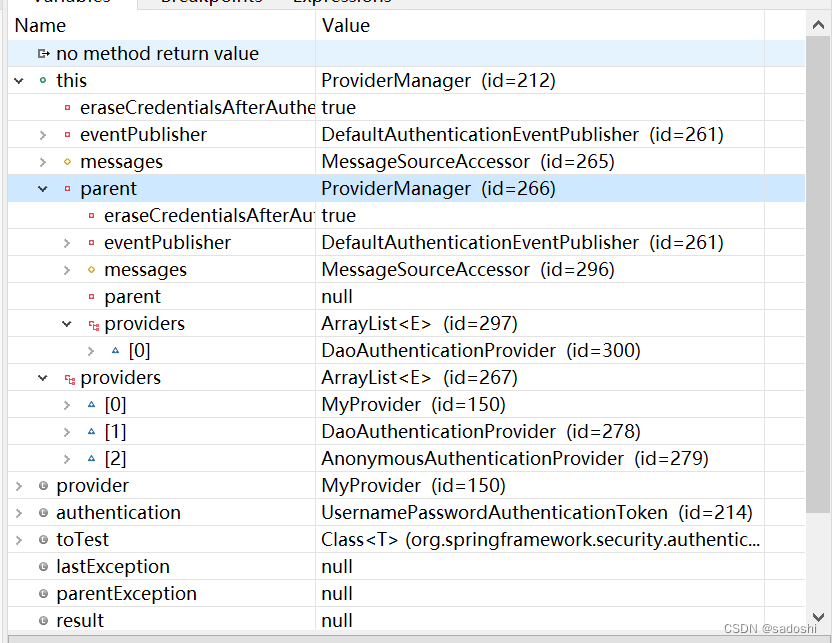
Task: Collapse the 'this' ProviderManager node
Action: pos(17,80)
